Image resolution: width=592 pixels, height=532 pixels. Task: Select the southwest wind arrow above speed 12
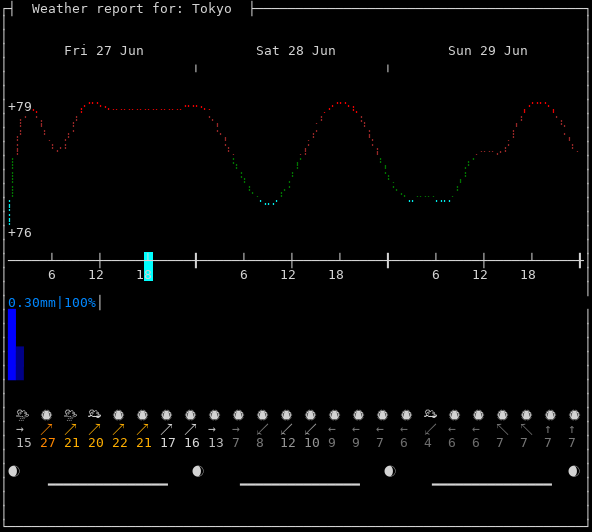287,429
